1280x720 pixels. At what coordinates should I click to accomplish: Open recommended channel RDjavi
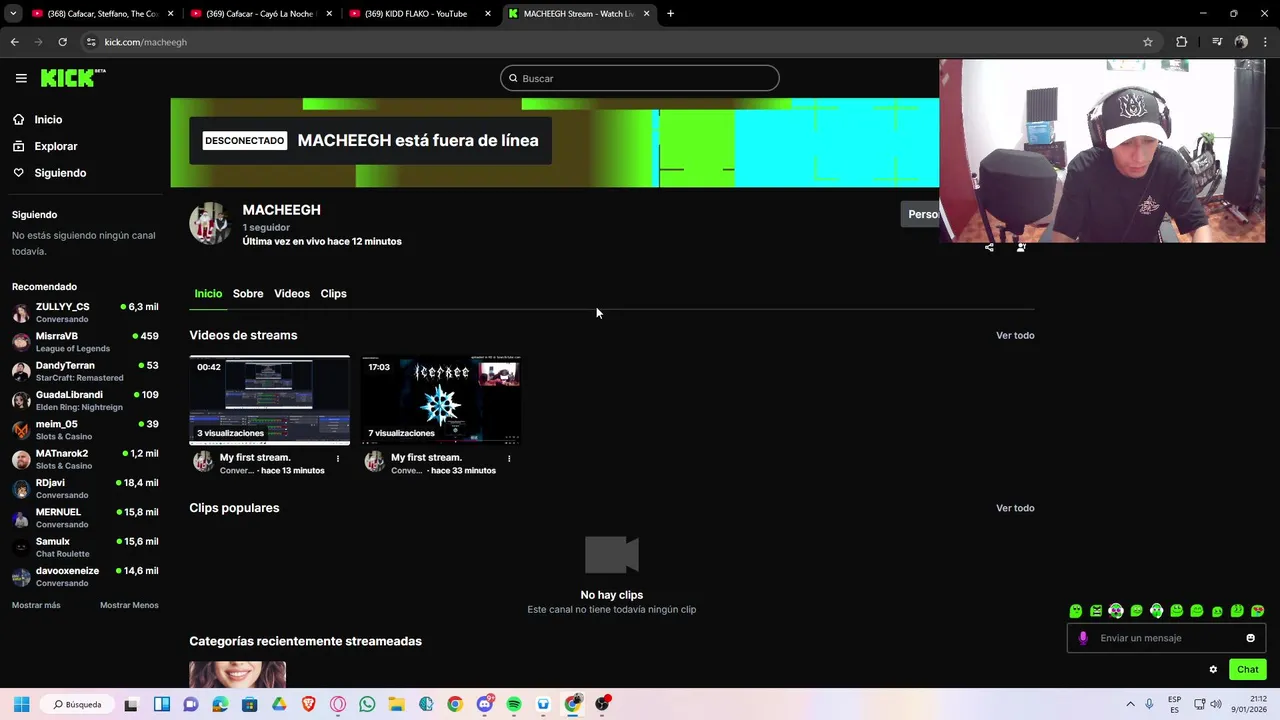click(85, 488)
